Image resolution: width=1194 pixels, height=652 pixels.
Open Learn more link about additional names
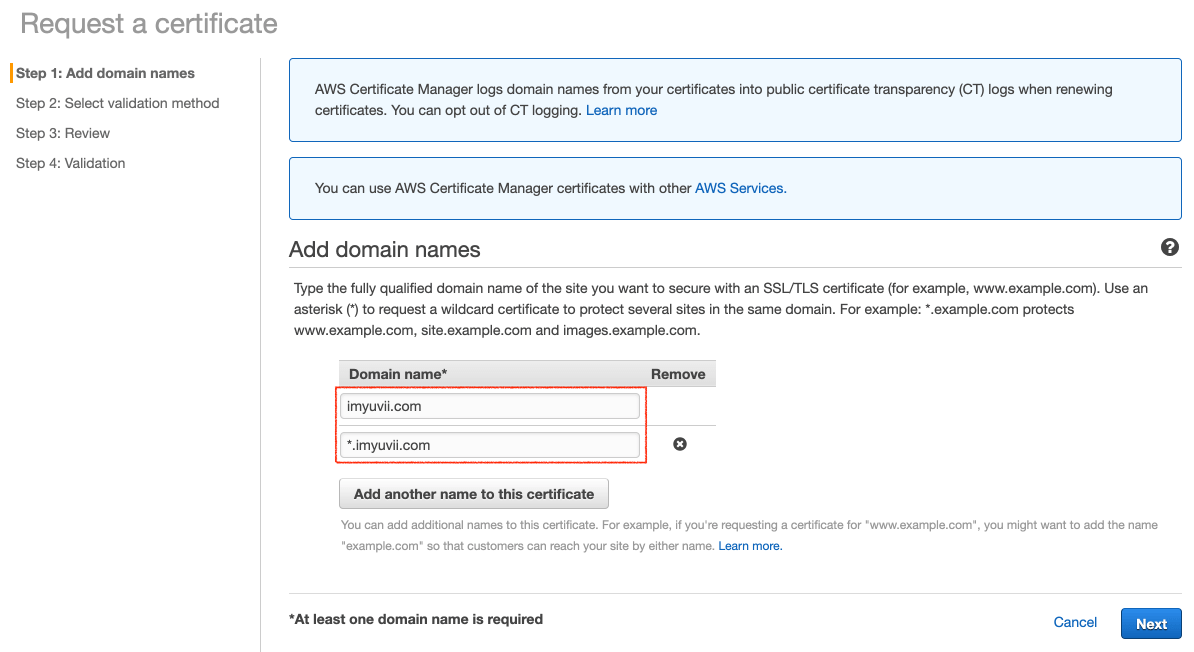pos(750,546)
